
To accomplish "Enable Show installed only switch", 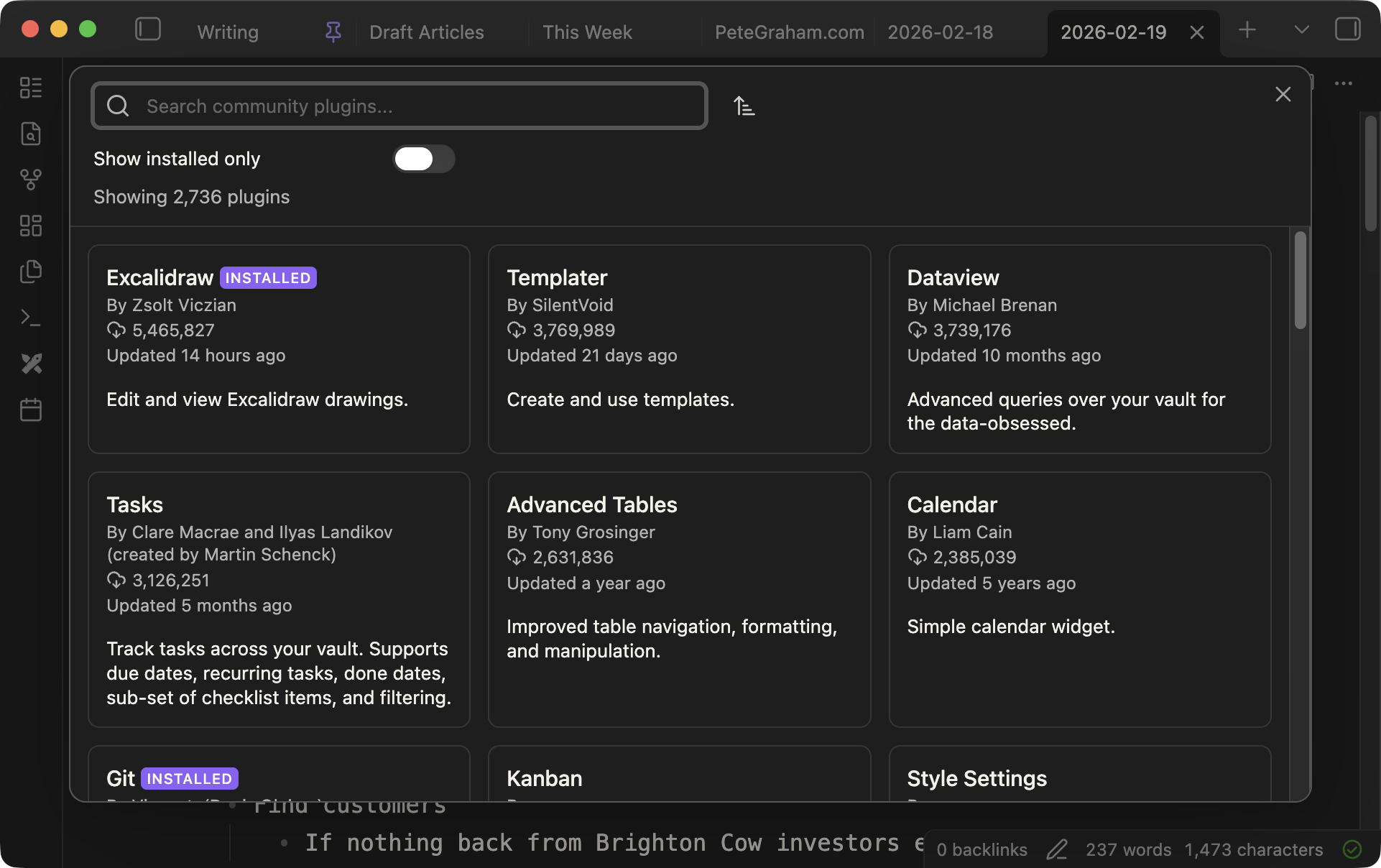I will point(424,159).
